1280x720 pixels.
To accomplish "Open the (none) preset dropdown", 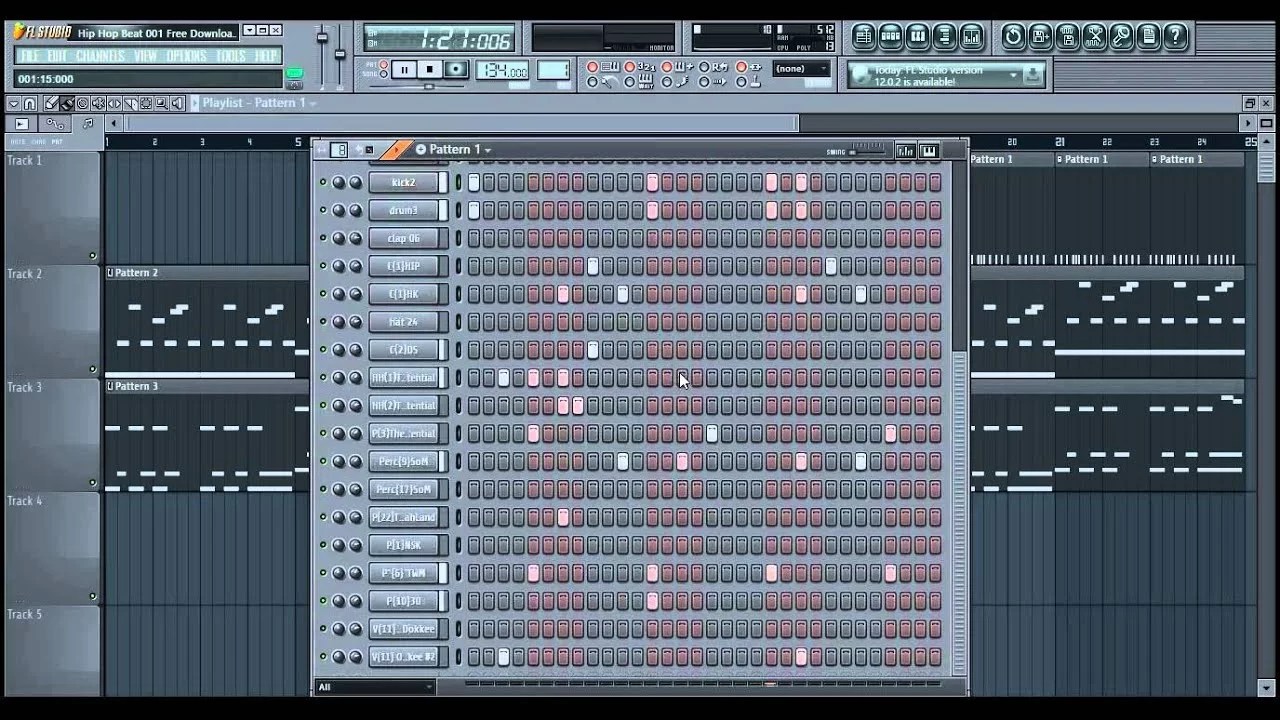I will (x=801, y=68).
